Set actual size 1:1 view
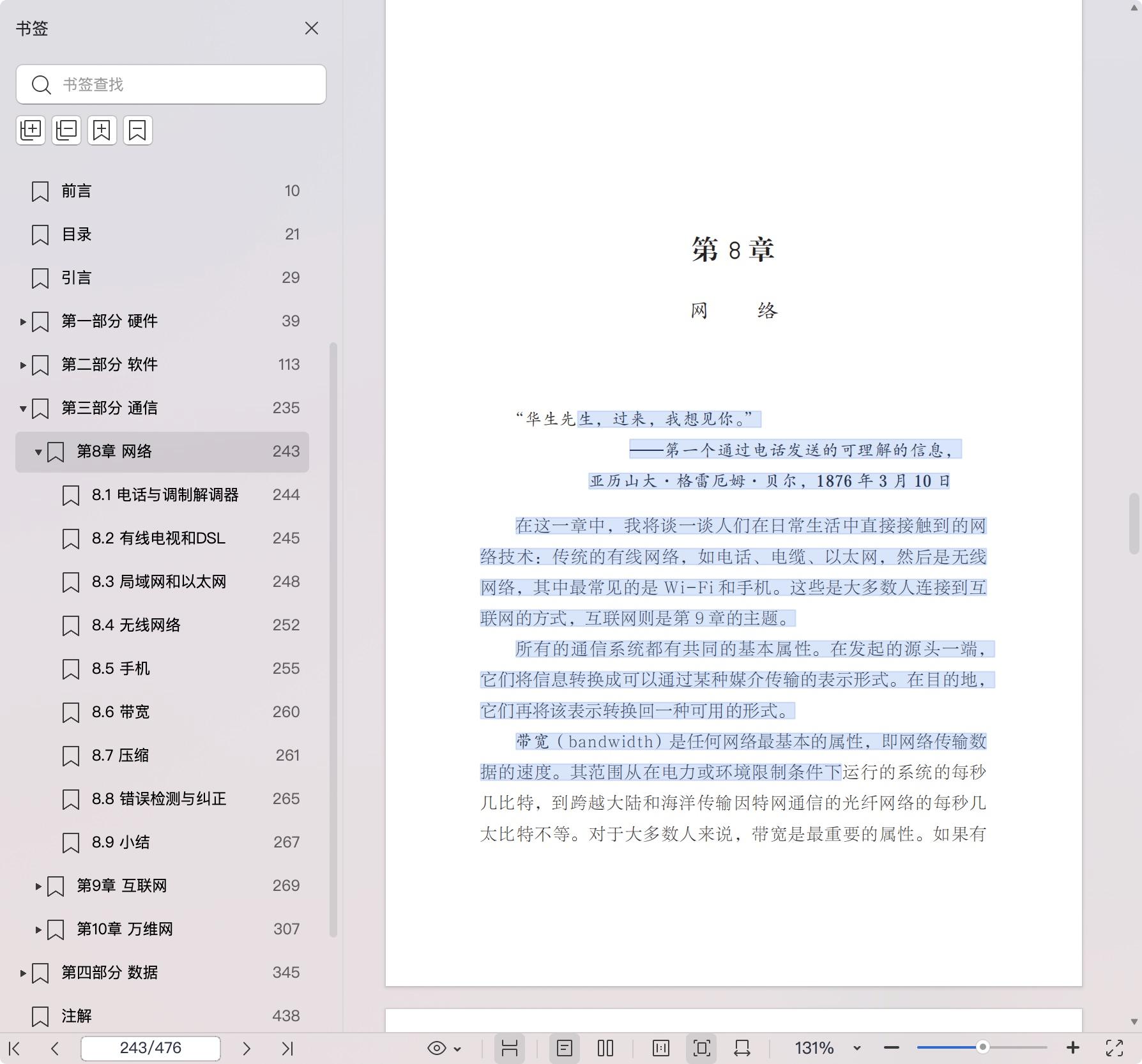The height and width of the screenshot is (1064, 1142). point(661,1048)
